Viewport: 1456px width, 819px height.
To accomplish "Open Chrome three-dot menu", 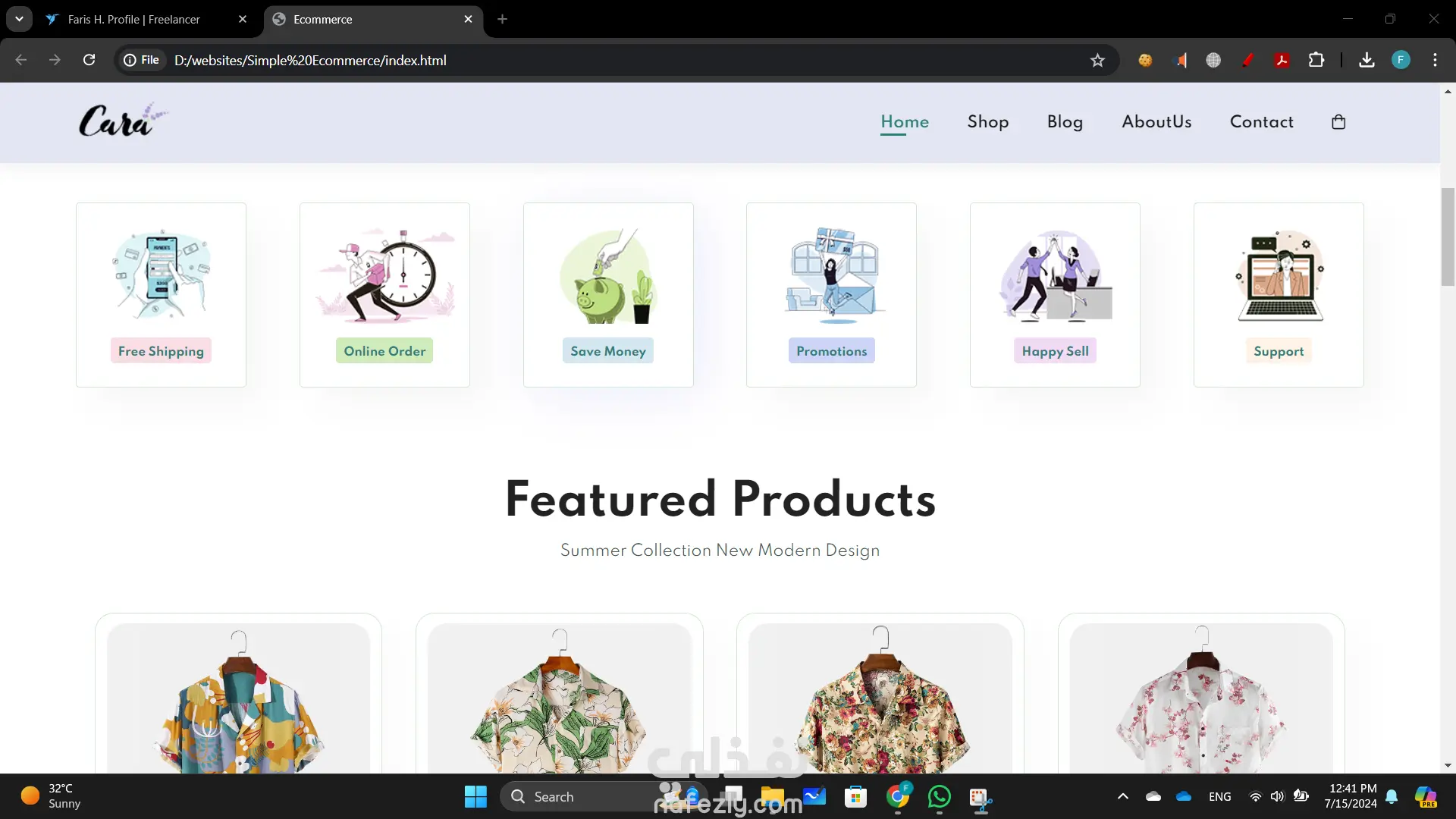I will tap(1435, 60).
